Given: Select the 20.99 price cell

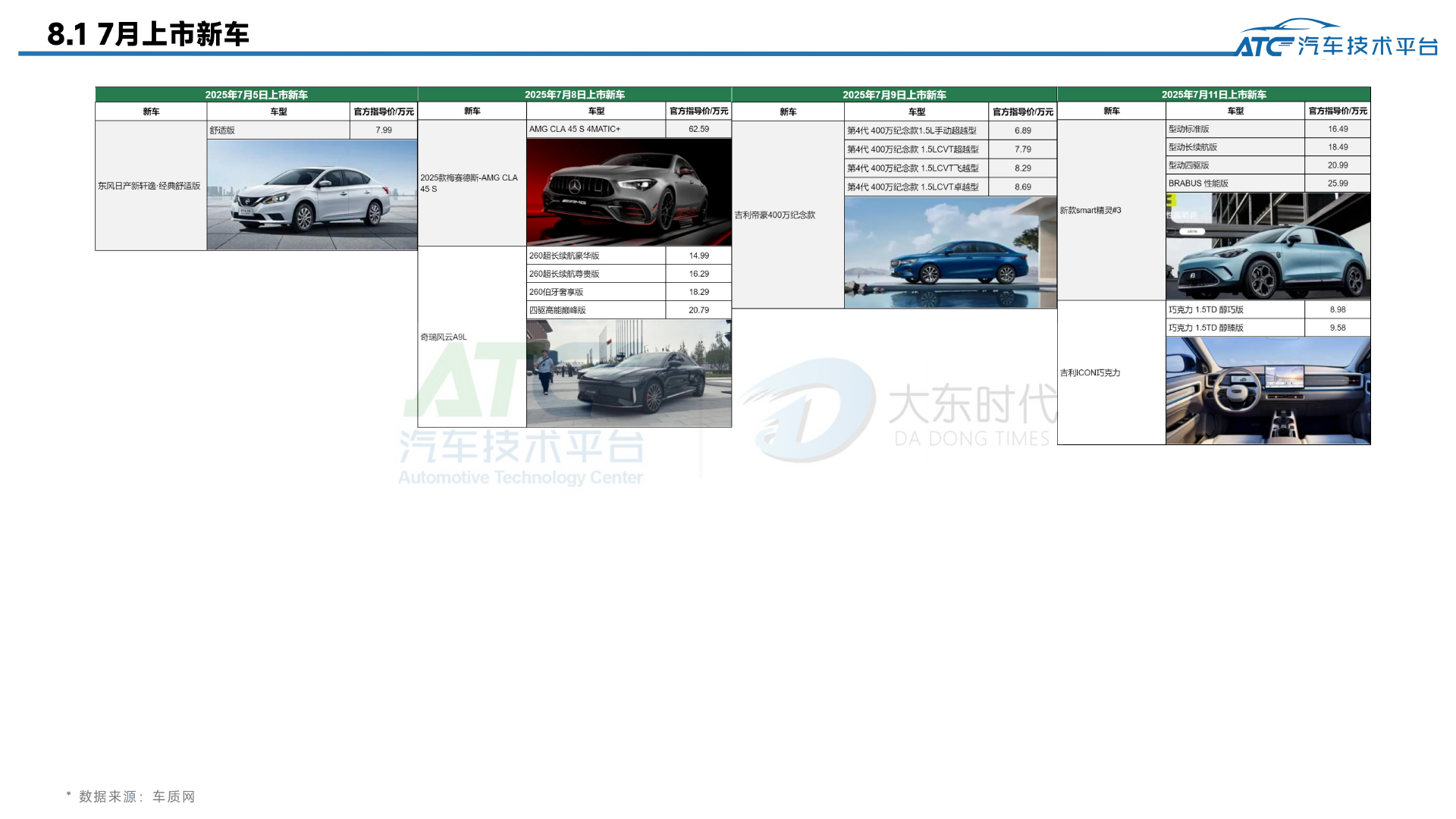Looking at the screenshot, I should point(1338,165).
